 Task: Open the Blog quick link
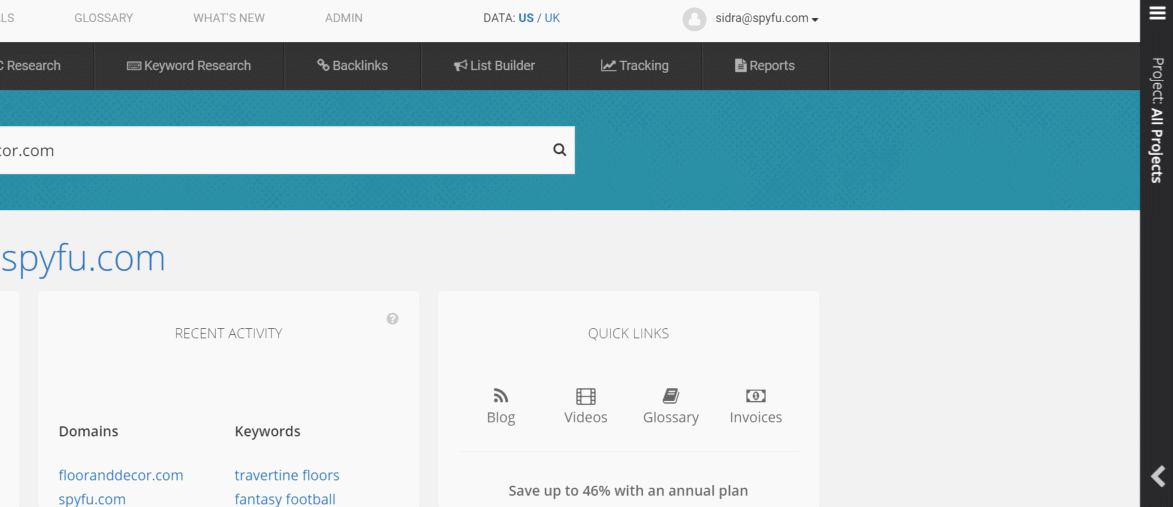pyautogui.click(x=501, y=407)
